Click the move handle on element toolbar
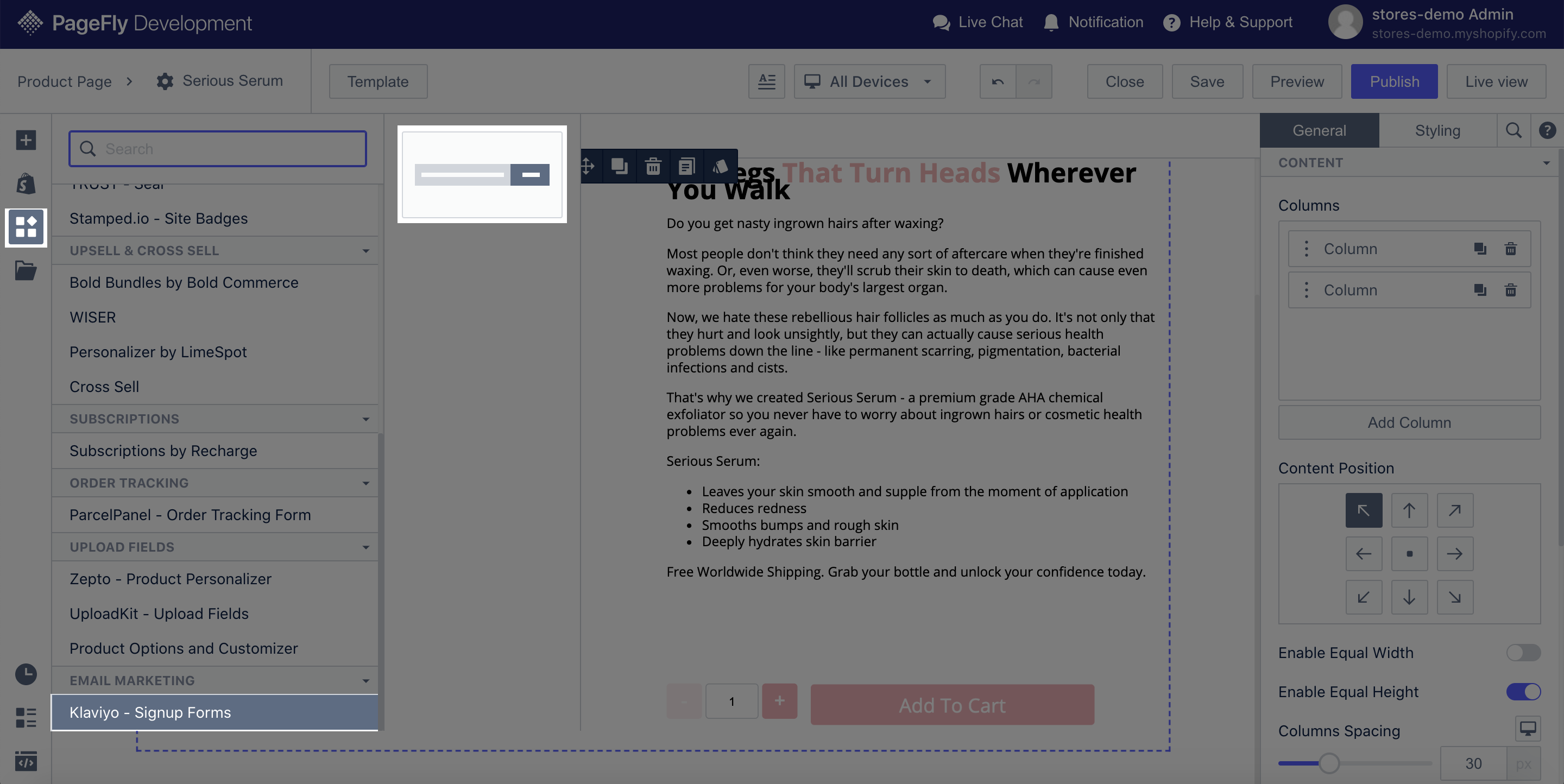 588,166
